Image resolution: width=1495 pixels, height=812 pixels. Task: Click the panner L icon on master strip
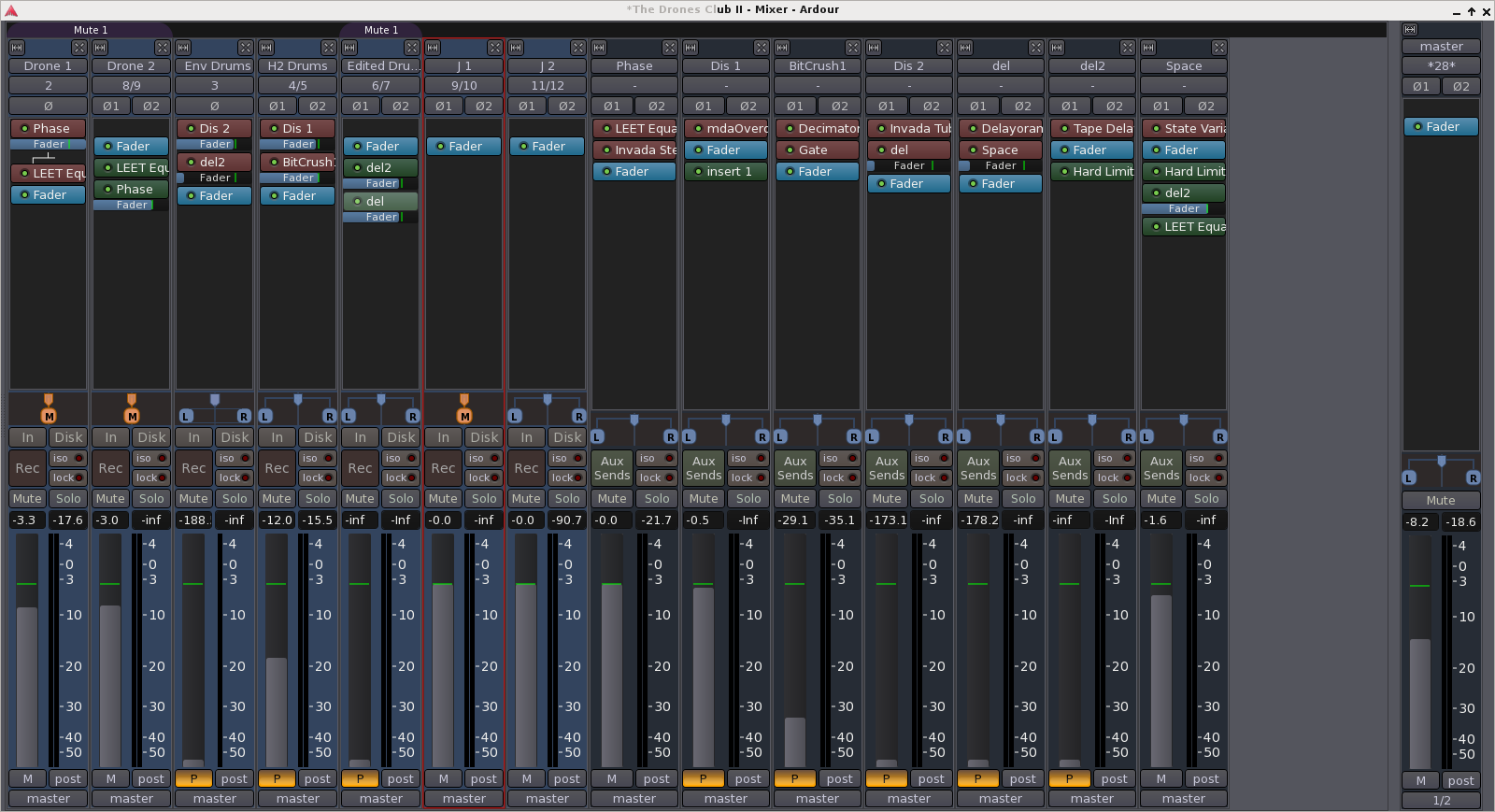[1409, 478]
